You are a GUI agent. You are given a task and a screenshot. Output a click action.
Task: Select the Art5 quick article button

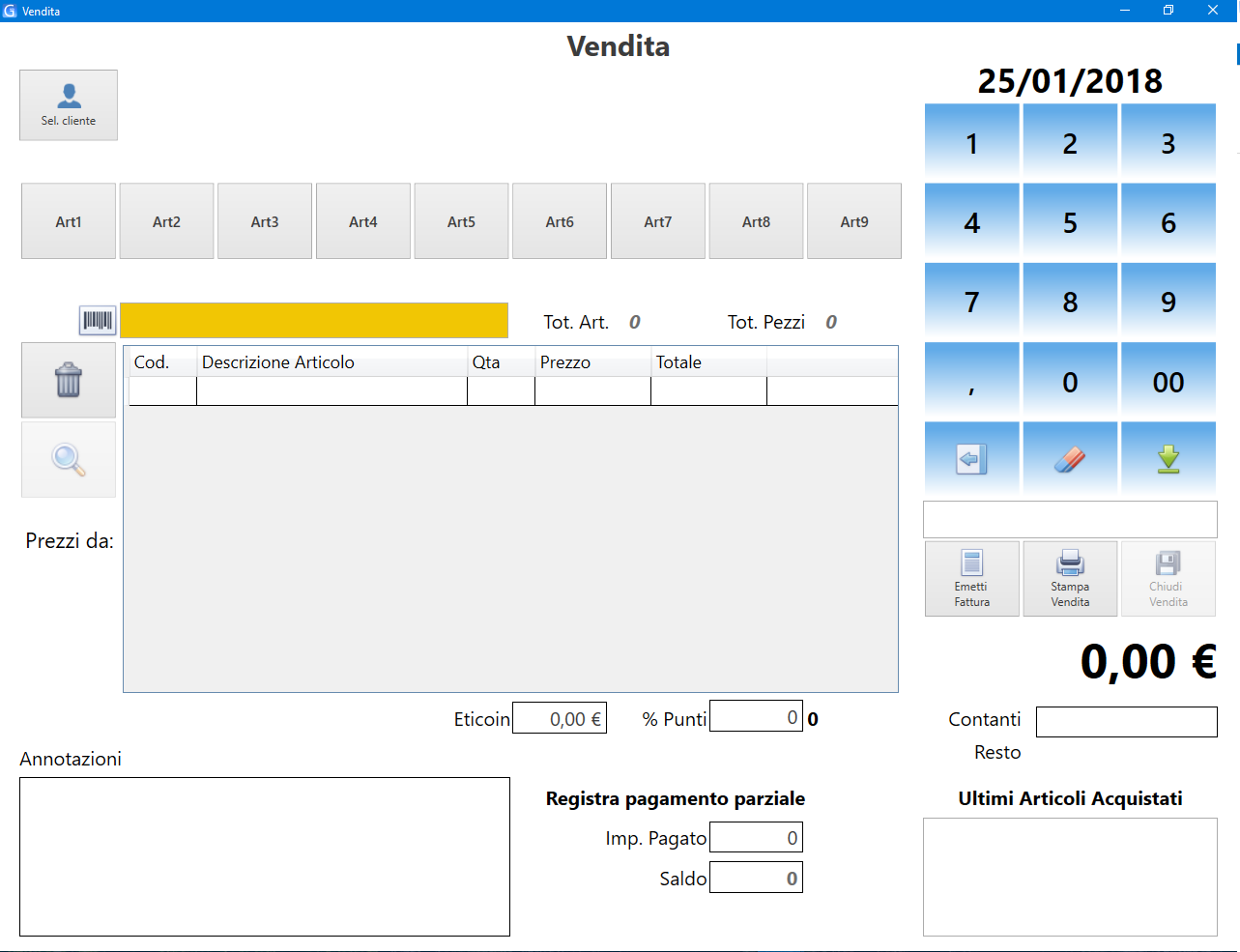[461, 221]
